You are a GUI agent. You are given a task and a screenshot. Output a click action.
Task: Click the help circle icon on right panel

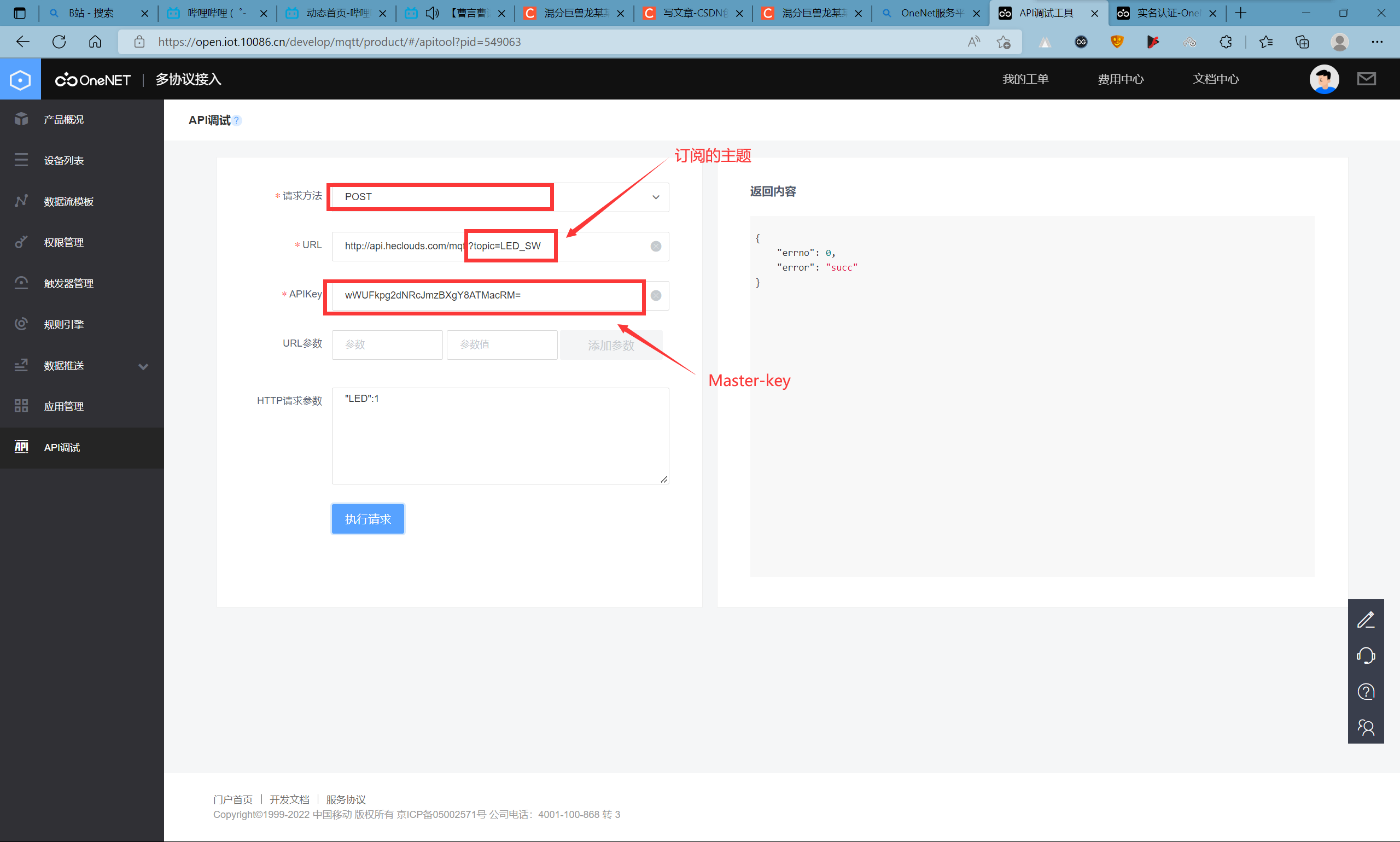coord(1366,692)
